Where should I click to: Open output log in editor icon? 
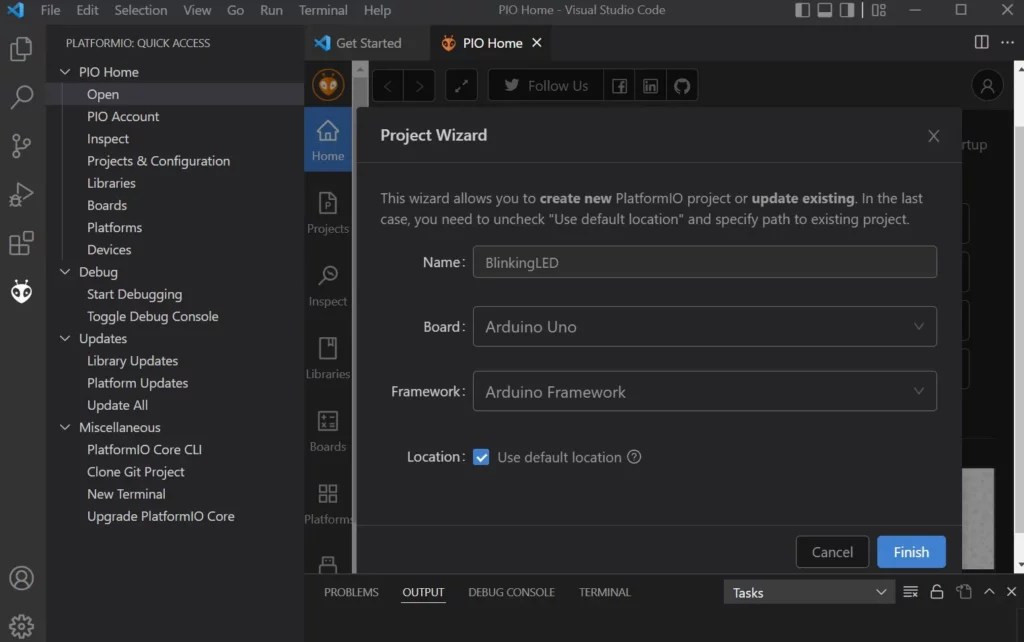964,592
